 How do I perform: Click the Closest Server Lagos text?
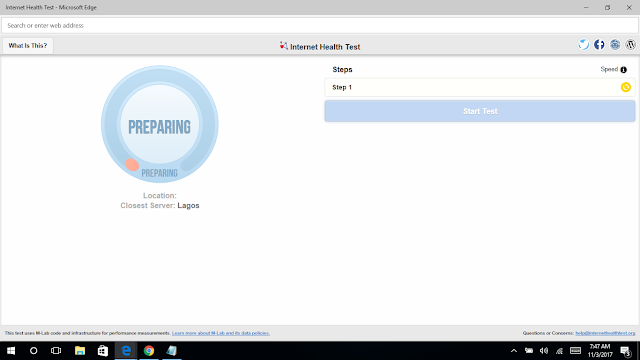[160, 206]
